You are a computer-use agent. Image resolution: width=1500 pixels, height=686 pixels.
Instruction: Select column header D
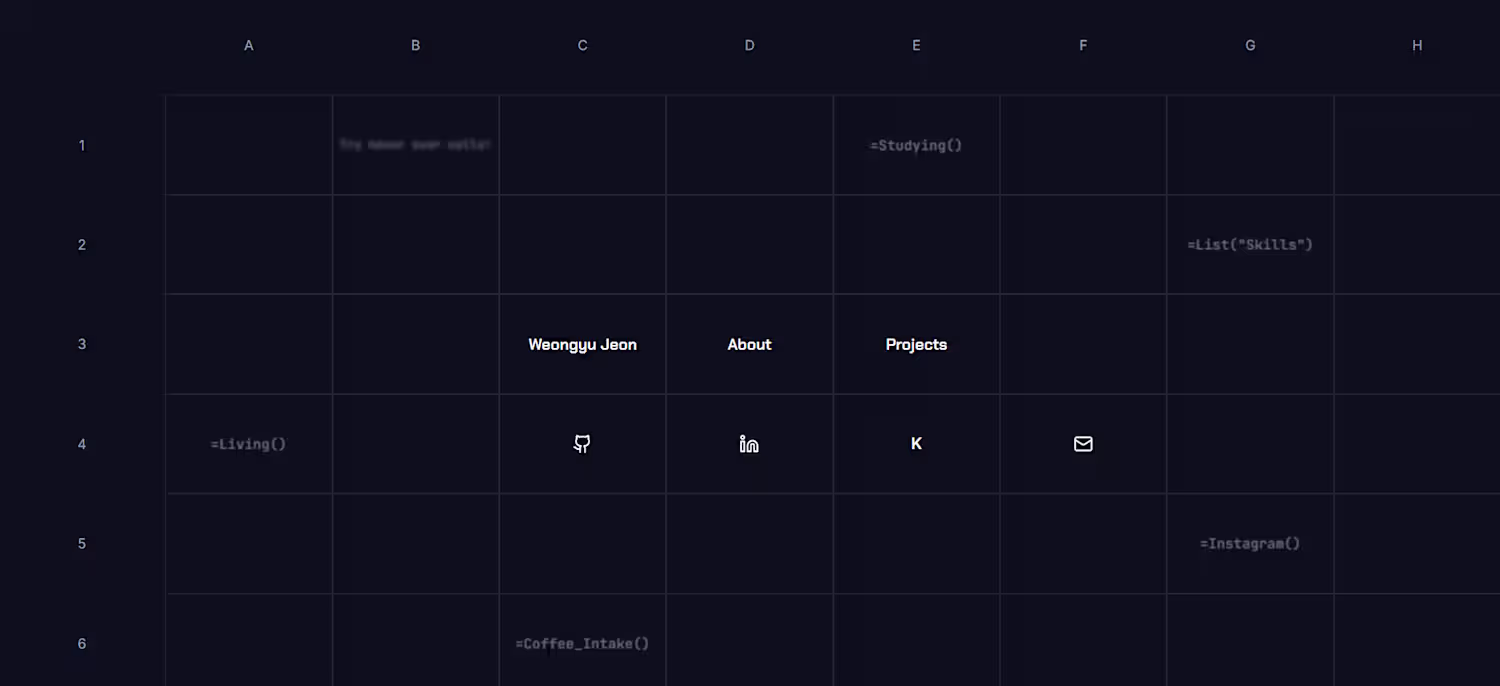(749, 45)
